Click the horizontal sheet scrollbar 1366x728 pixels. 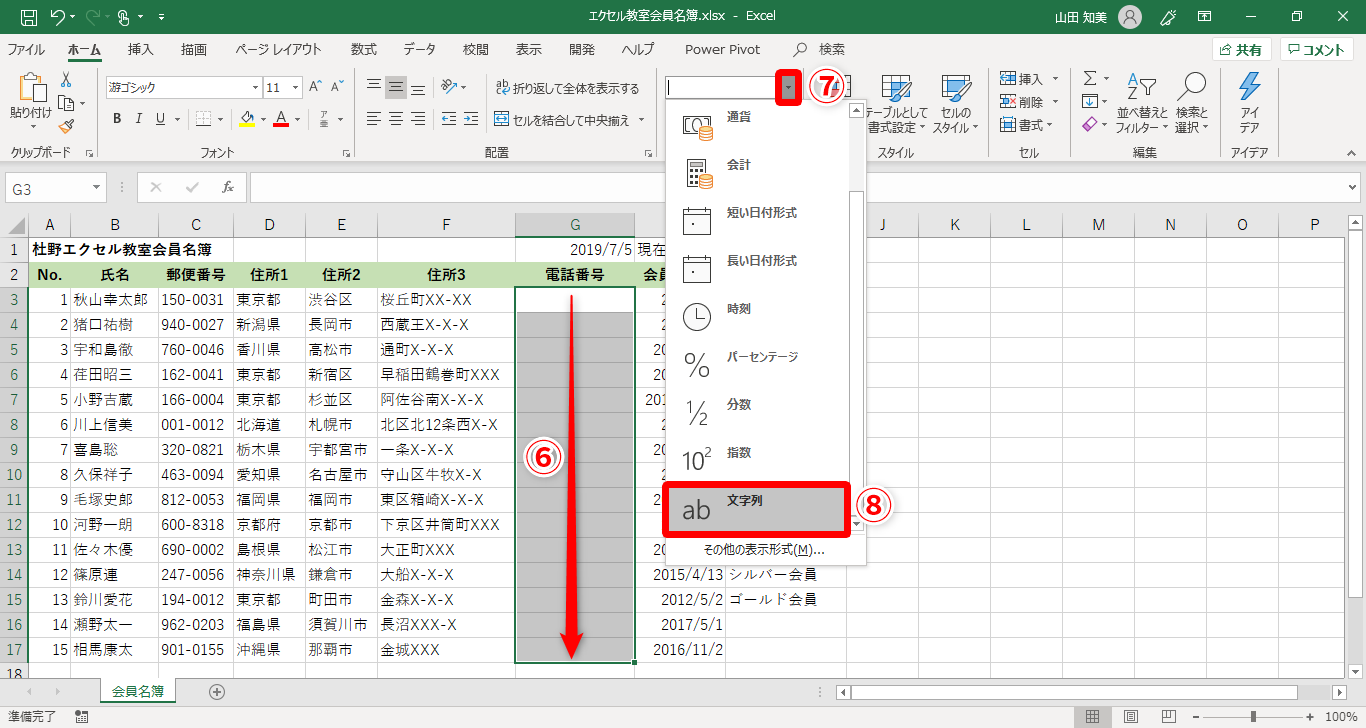click(1075, 692)
